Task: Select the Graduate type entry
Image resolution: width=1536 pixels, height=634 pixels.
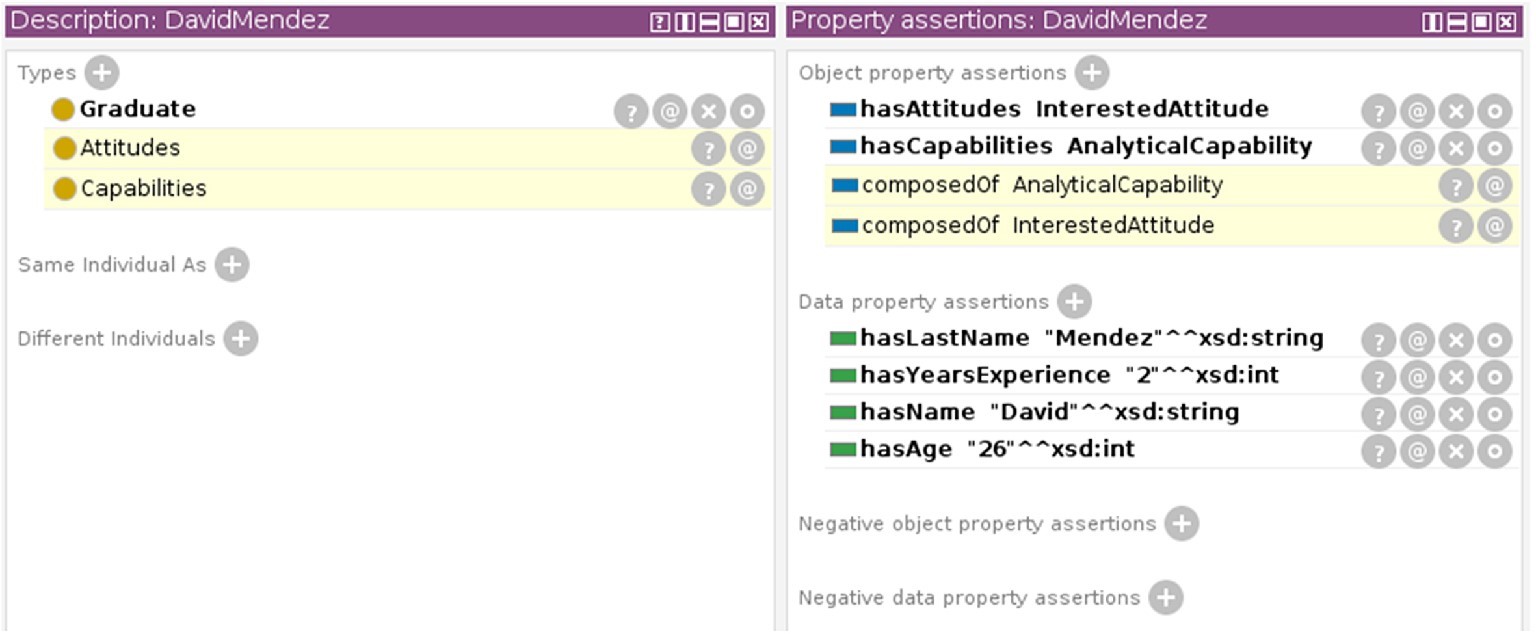Action: [x=407, y=109]
